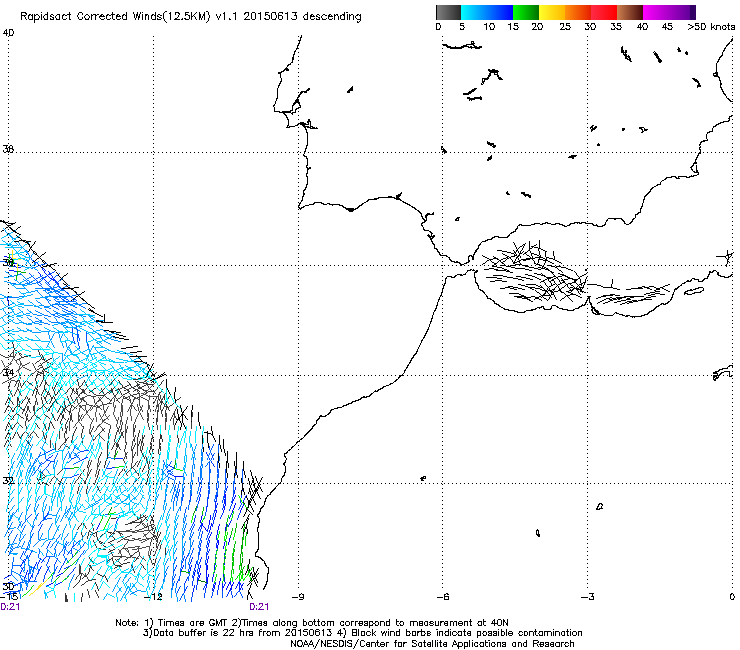Image resolution: width=740 pixels, height=650 pixels.
Task: Select the "5" label under the color scale
Action: pyautogui.click(x=462, y=27)
